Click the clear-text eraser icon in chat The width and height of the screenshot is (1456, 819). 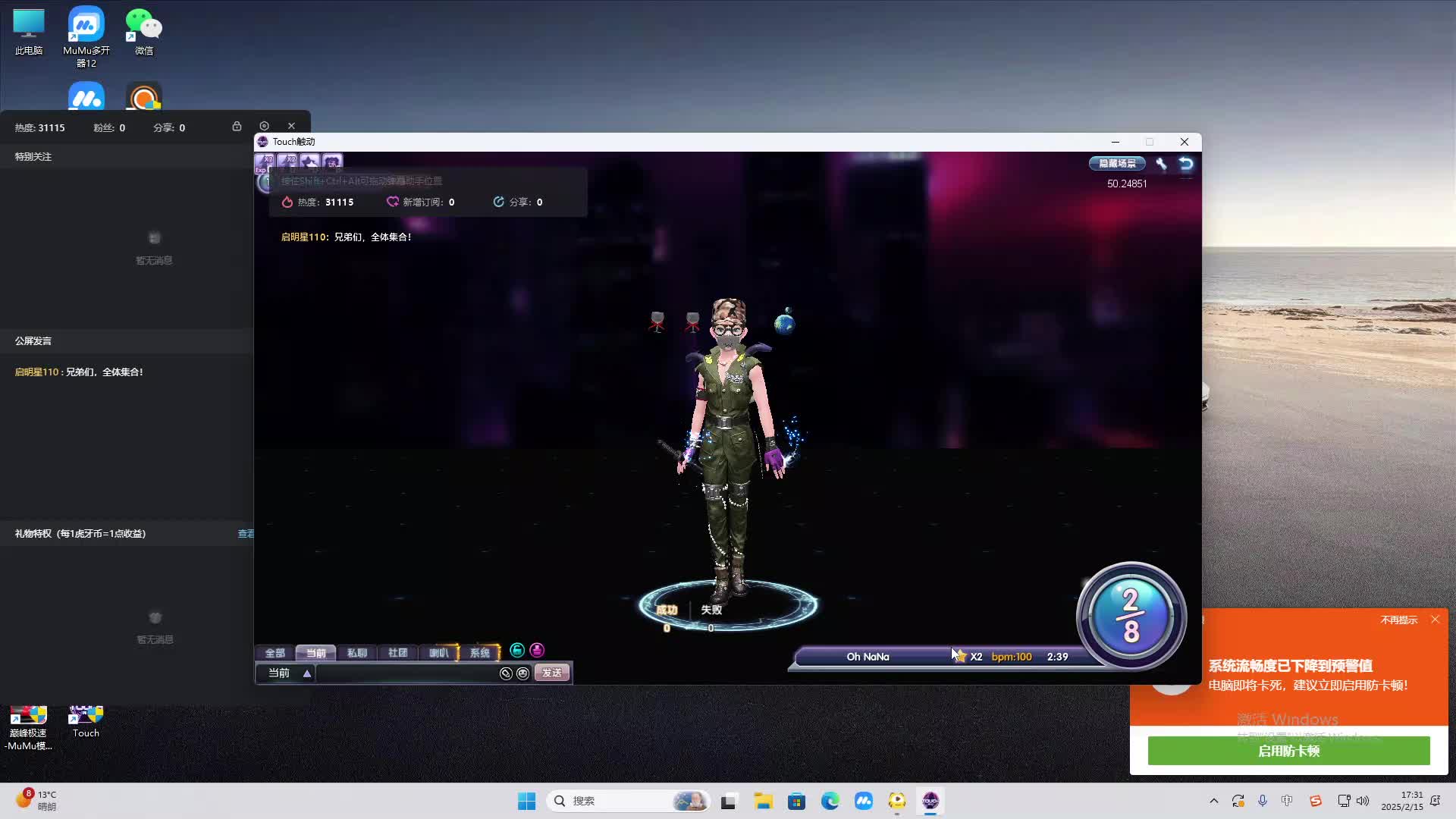(x=506, y=673)
